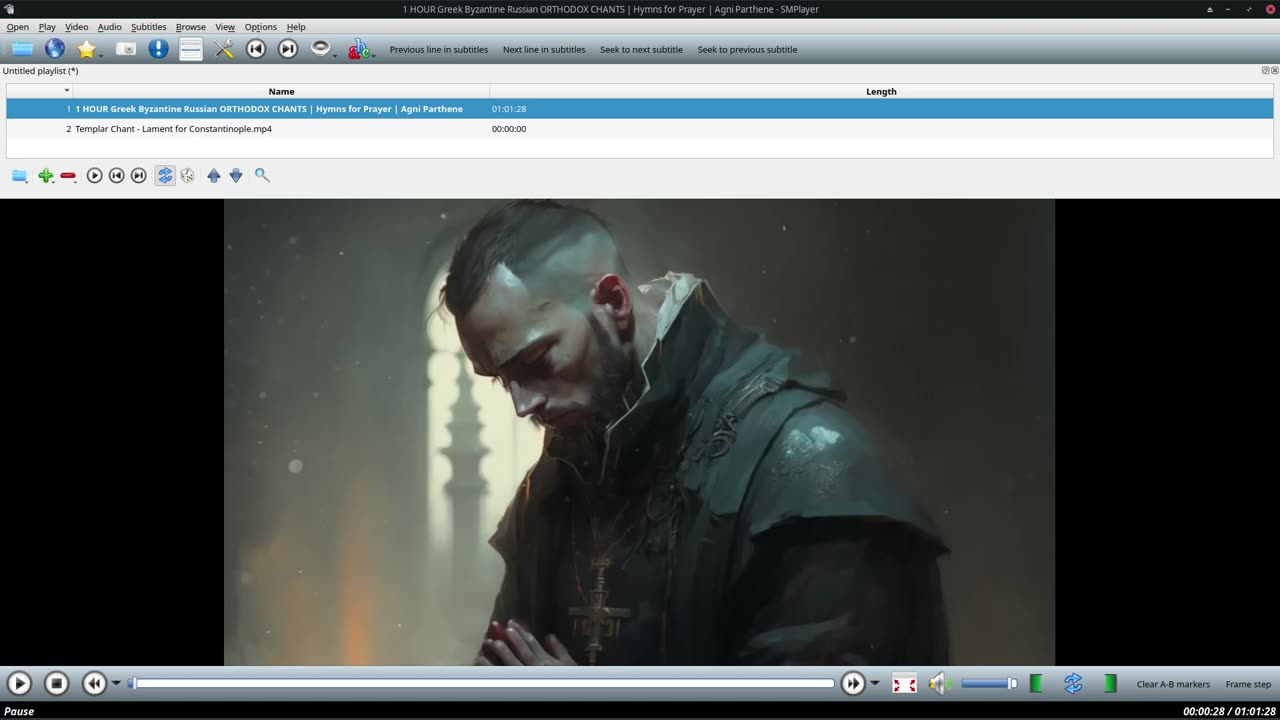Click Previous line in subtitles
The width and height of the screenshot is (1280, 720).
439,50
